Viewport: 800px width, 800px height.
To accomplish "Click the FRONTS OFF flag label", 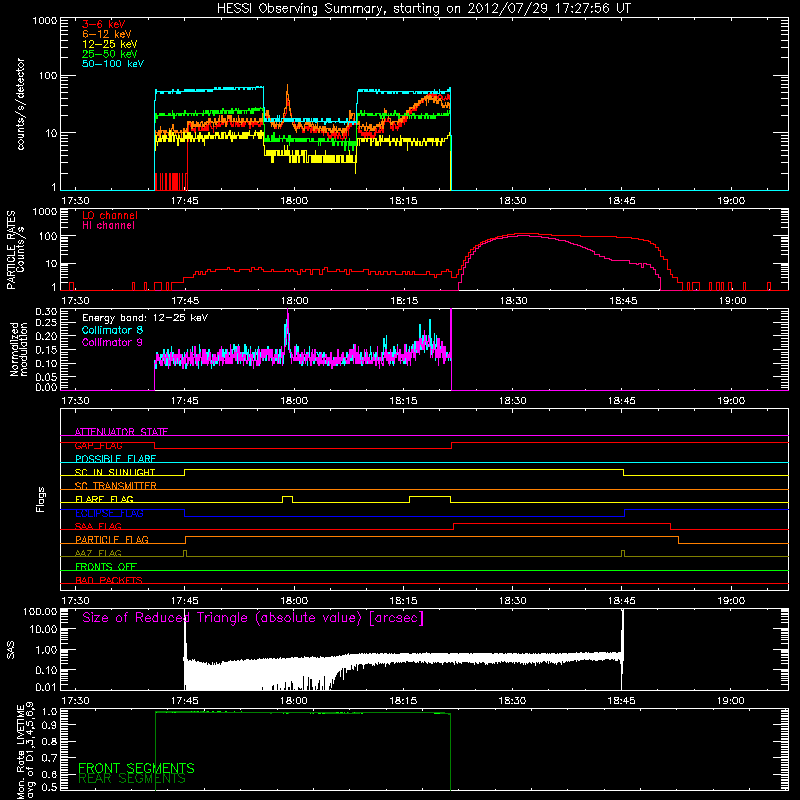I will 105,567.
